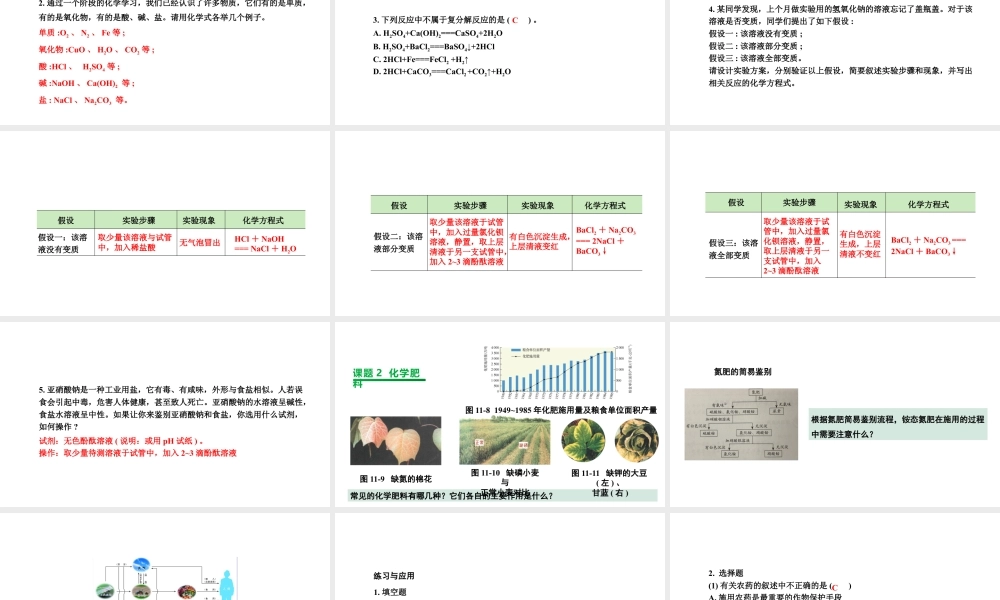Click the 化学方程式 table header cell
This screenshot has width=1000, height=600.
tap(262, 219)
